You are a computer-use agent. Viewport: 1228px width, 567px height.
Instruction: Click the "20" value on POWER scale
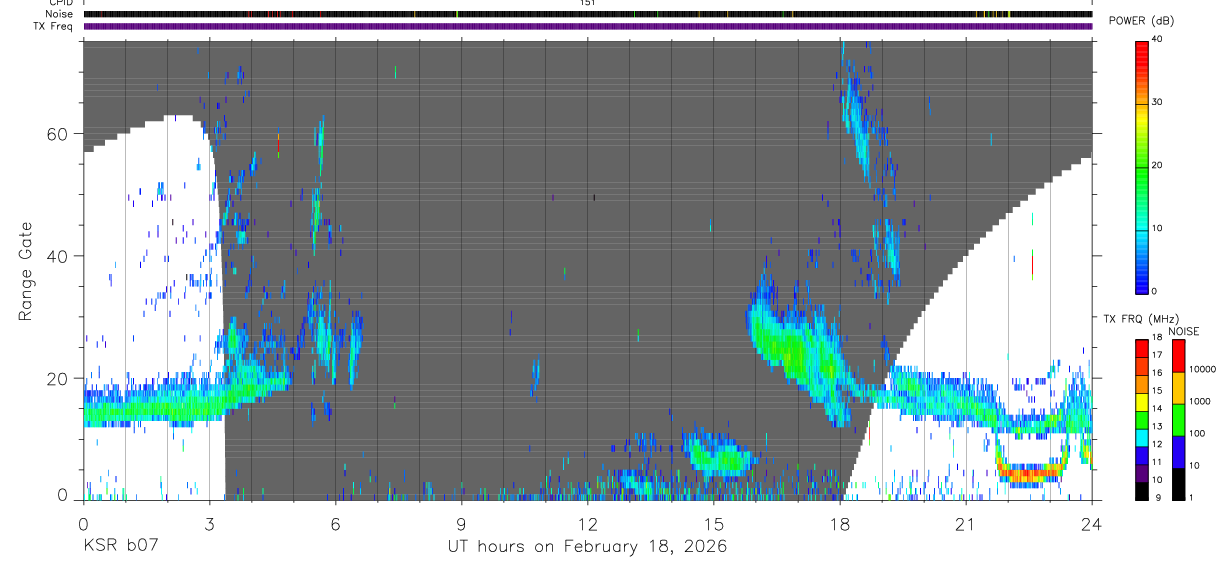[1157, 165]
